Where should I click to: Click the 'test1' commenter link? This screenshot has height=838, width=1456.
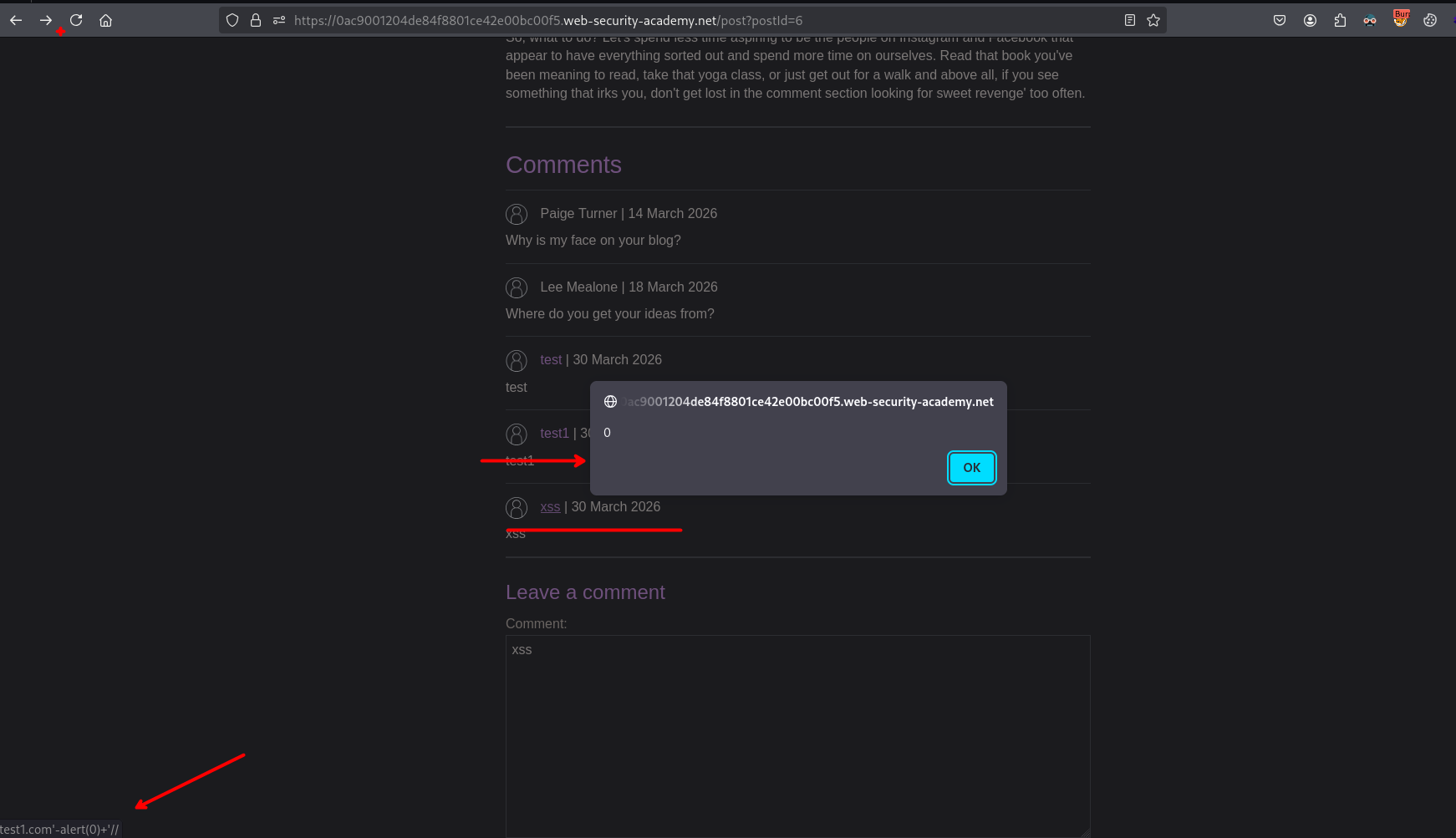[554, 434]
